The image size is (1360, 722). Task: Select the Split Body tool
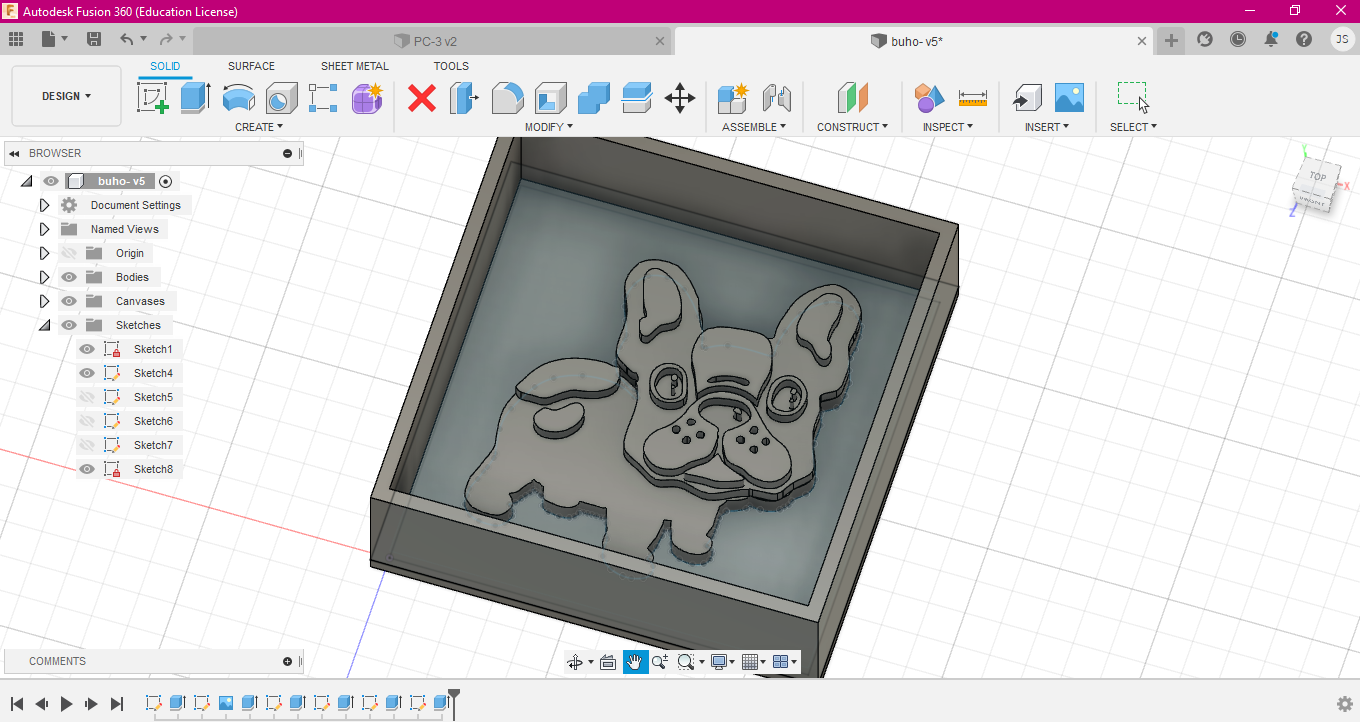[637, 98]
